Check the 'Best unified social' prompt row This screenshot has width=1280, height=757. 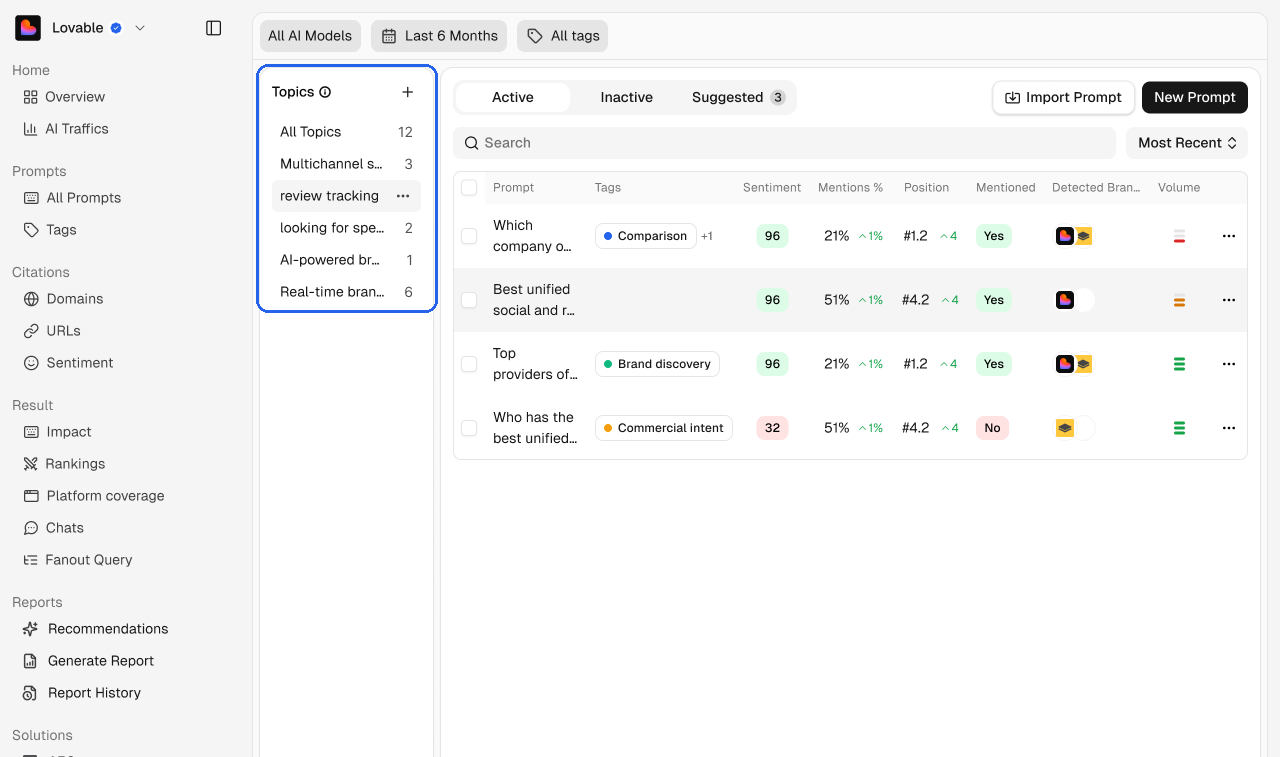point(469,300)
